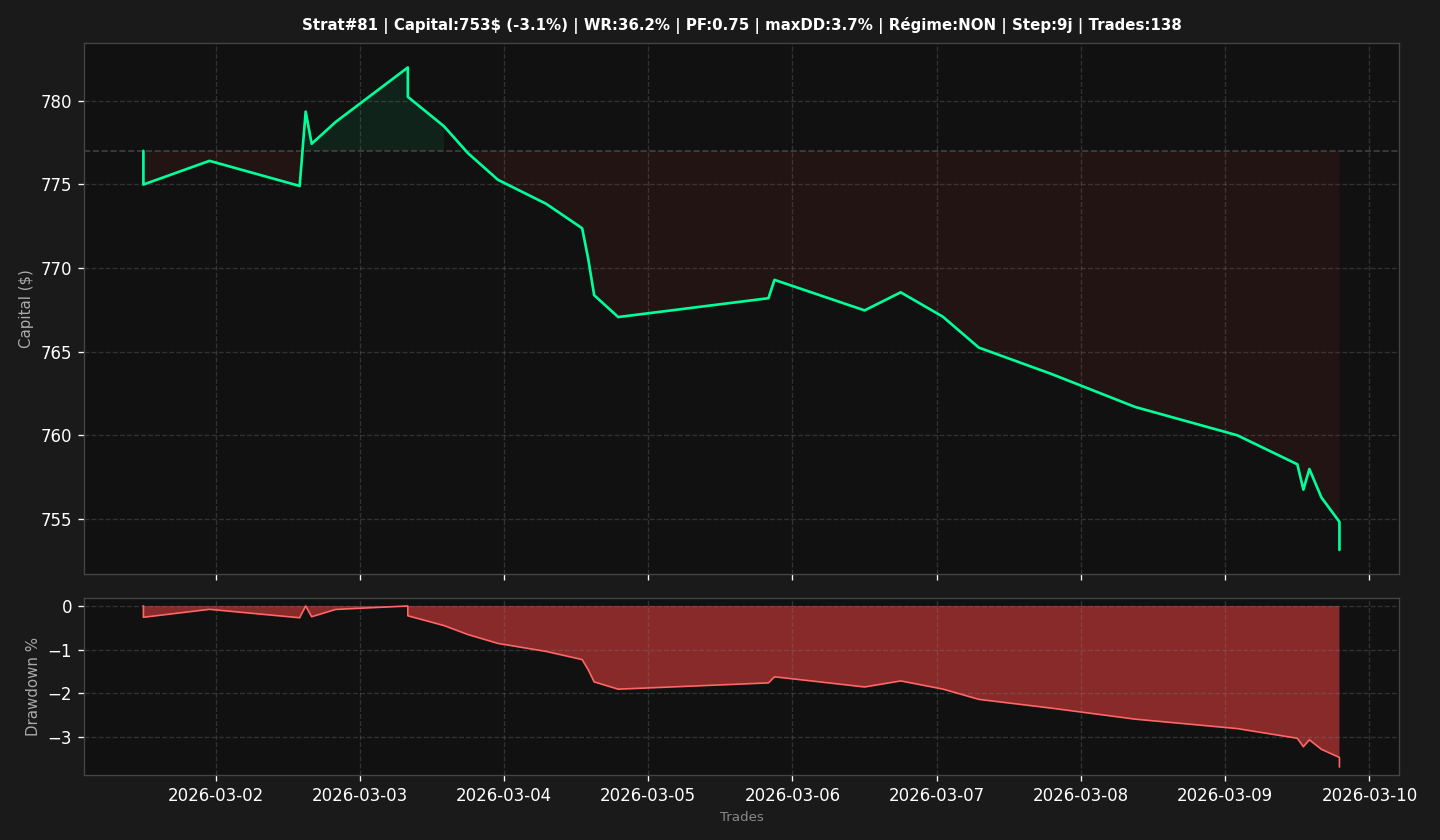Click the 755 capital axis tick label
The width and height of the screenshot is (1440, 840).
coord(58,520)
